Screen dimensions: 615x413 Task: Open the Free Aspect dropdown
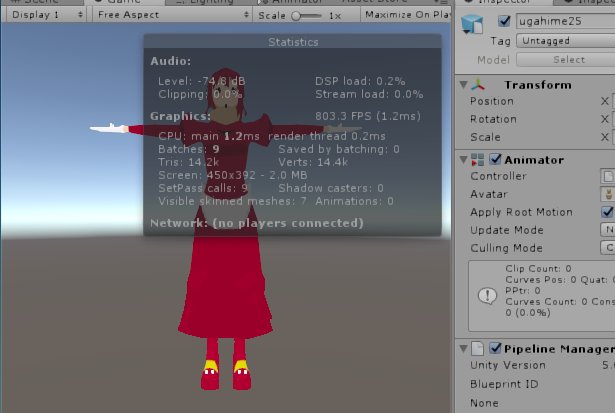click(x=173, y=15)
